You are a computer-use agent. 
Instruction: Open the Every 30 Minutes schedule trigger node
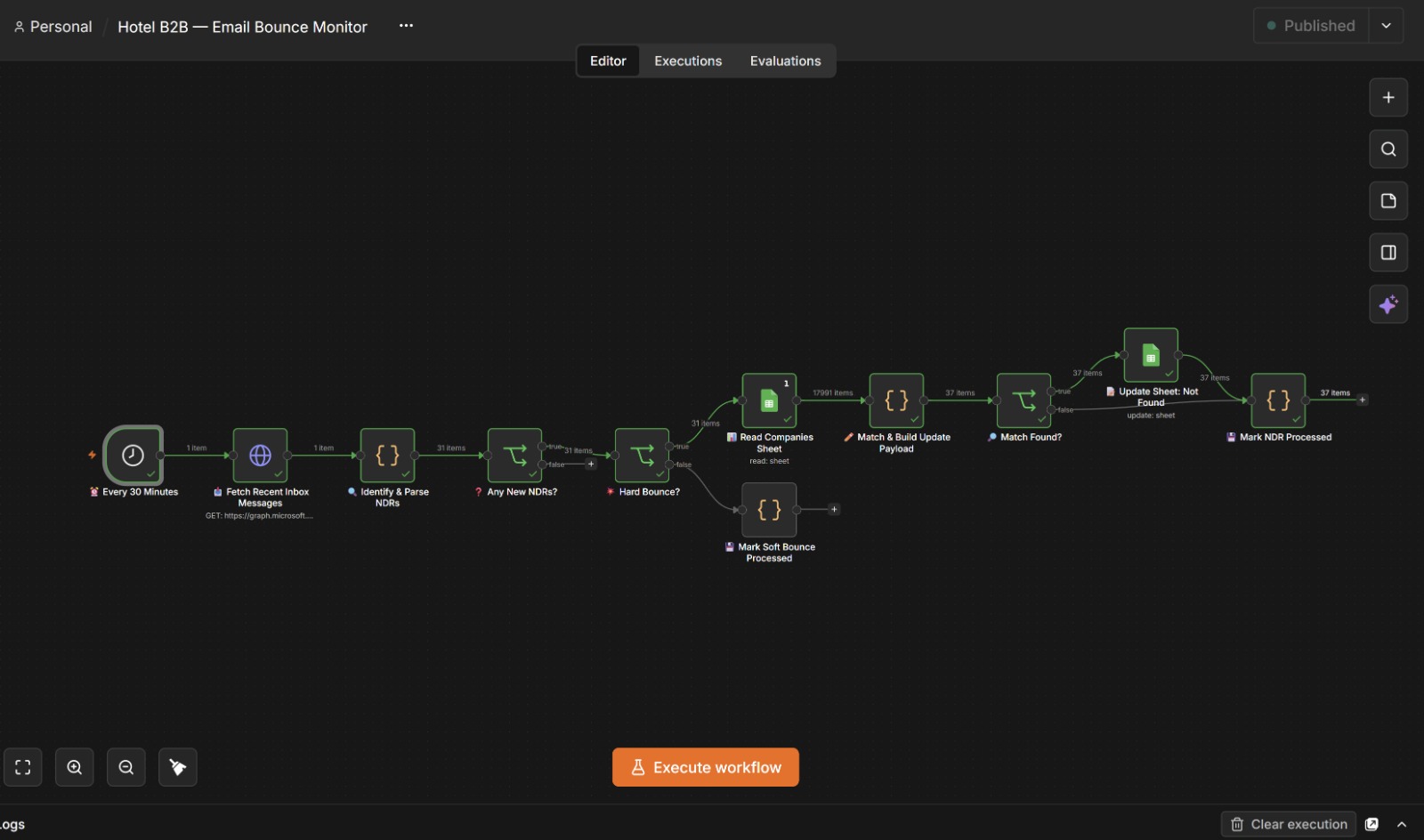133,455
